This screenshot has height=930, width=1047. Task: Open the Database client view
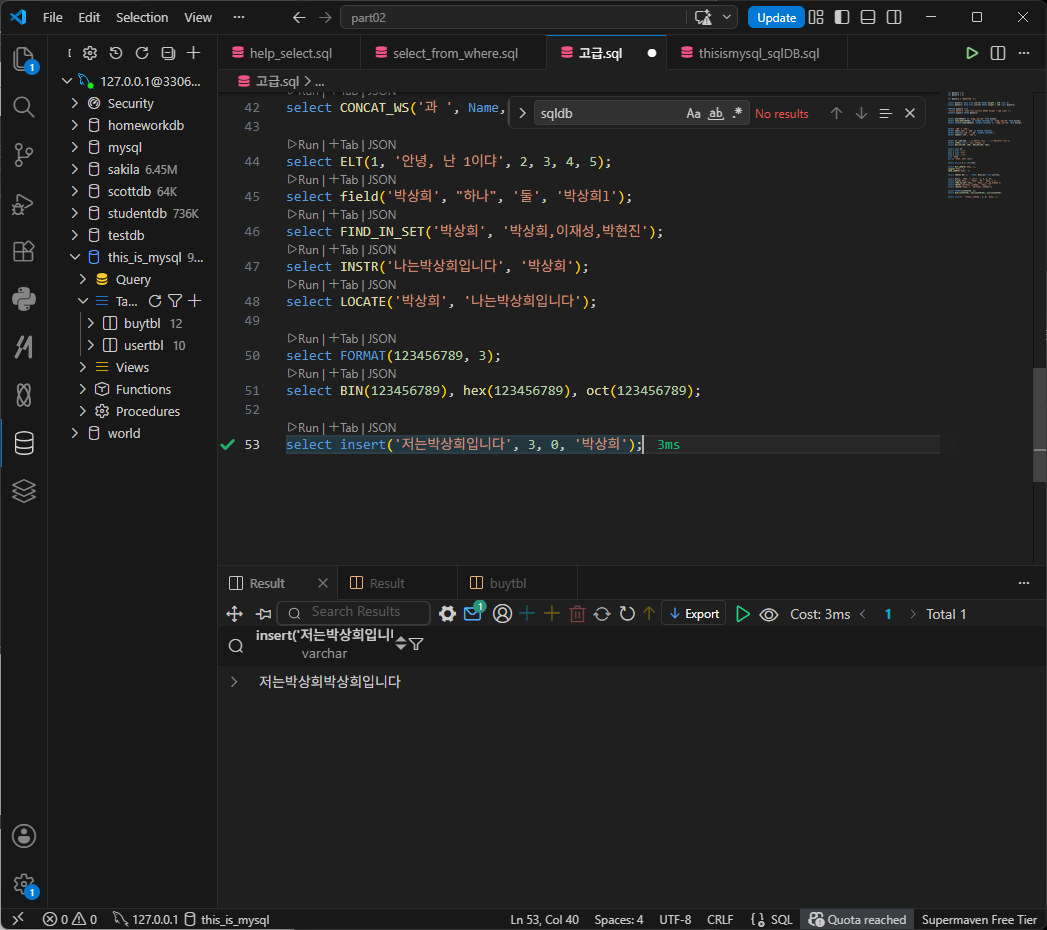(x=24, y=443)
